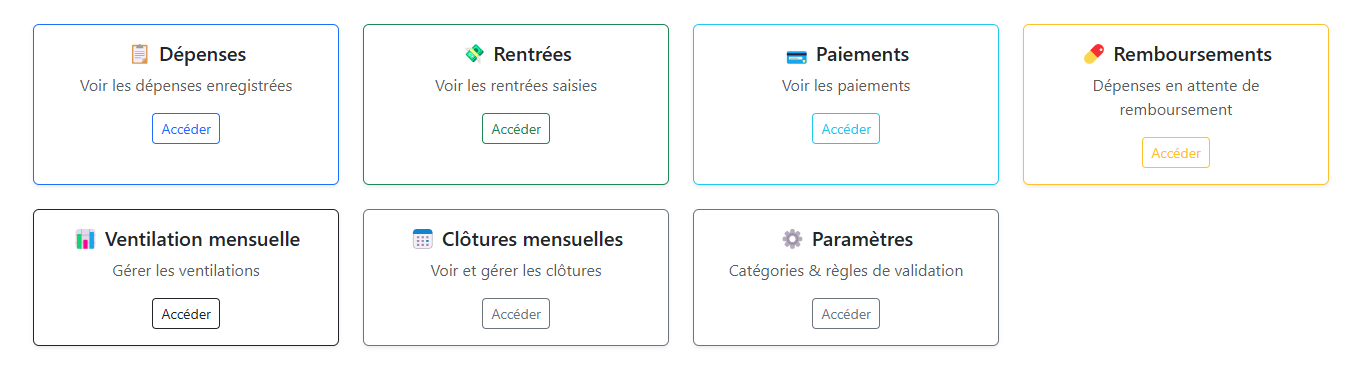Click the Remboursements card heading
The height and width of the screenshot is (372, 1367).
[x=1193, y=54]
